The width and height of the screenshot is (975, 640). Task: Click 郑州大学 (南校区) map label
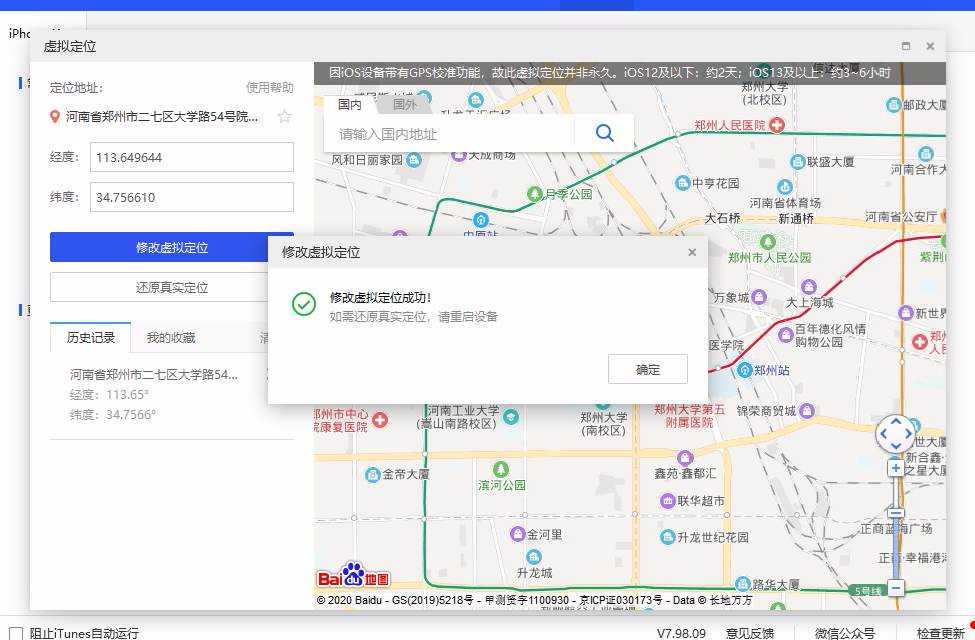(x=603, y=424)
